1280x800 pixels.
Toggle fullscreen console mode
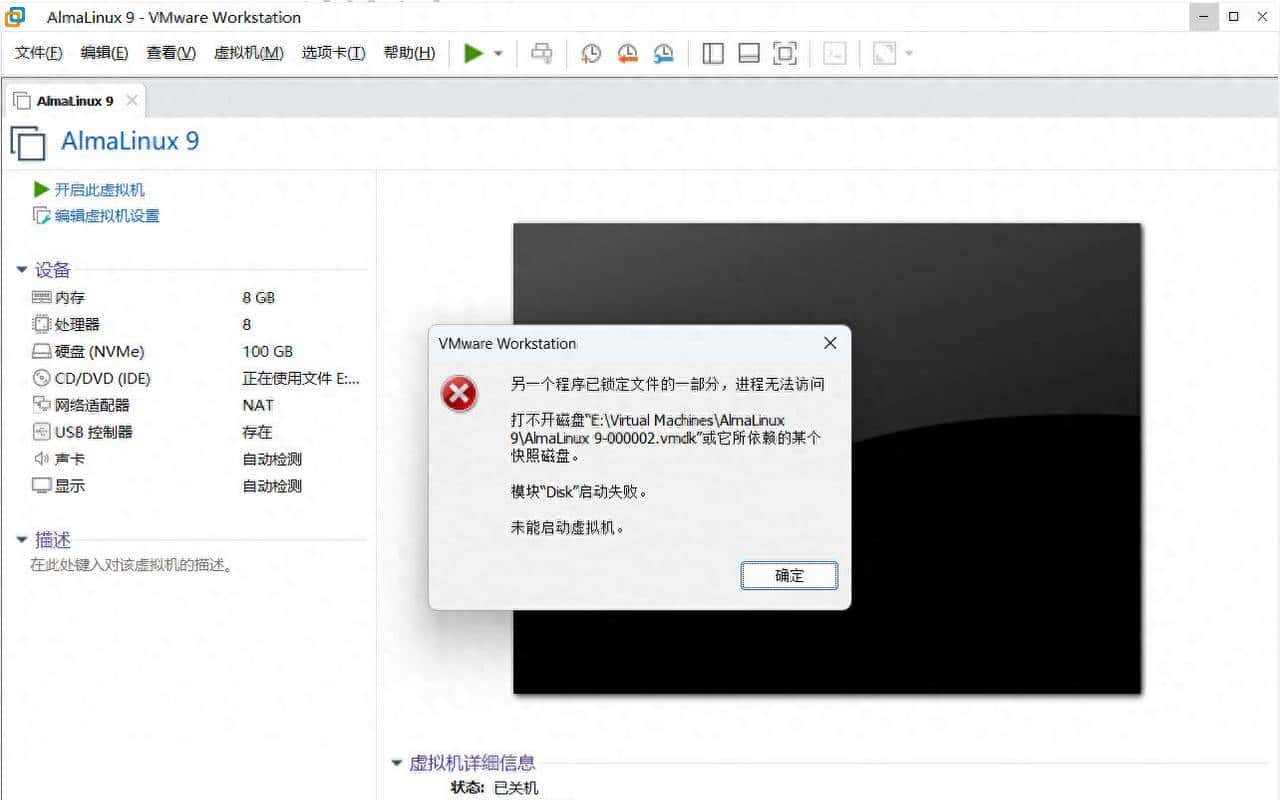click(x=784, y=53)
